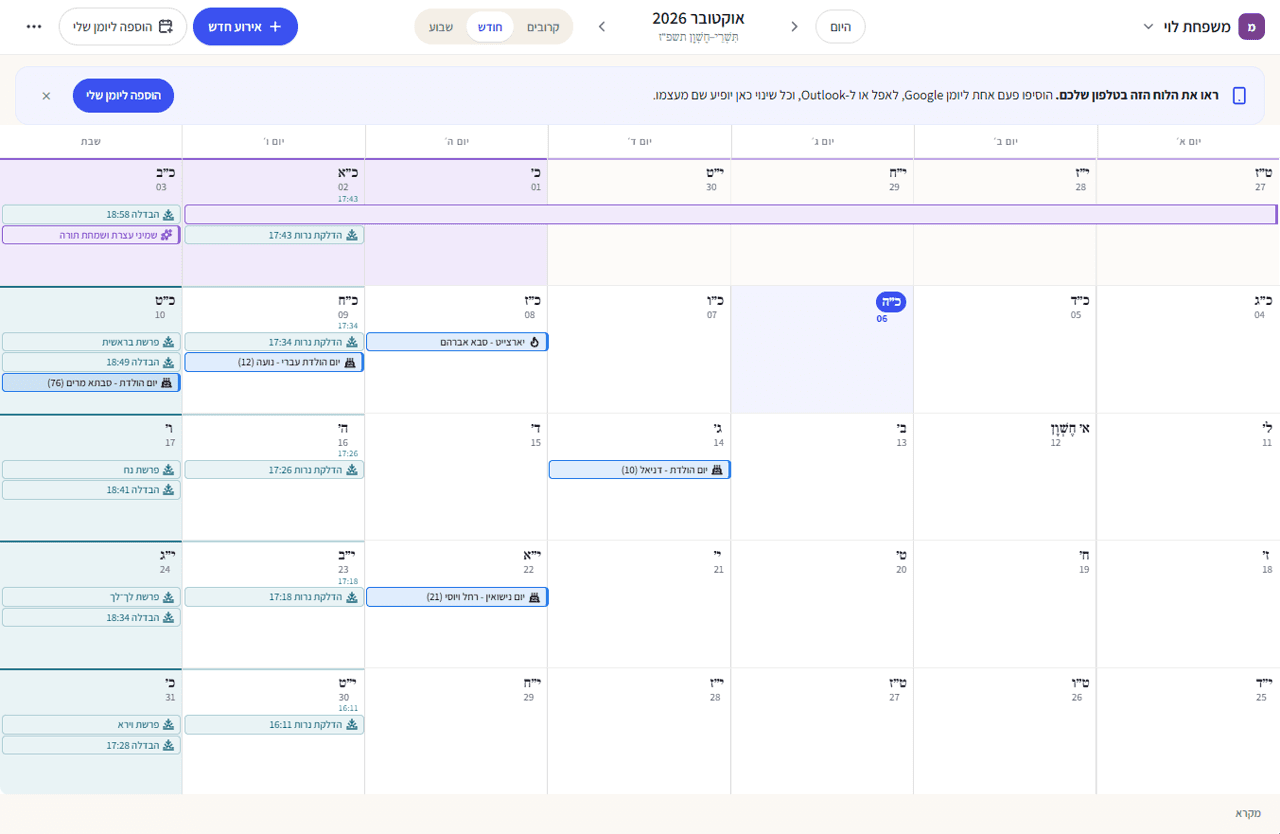The width and height of the screenshot is (1280, 834).
Task: Click the plus icon in אירוע חדש button
Action: click(276, 26)
